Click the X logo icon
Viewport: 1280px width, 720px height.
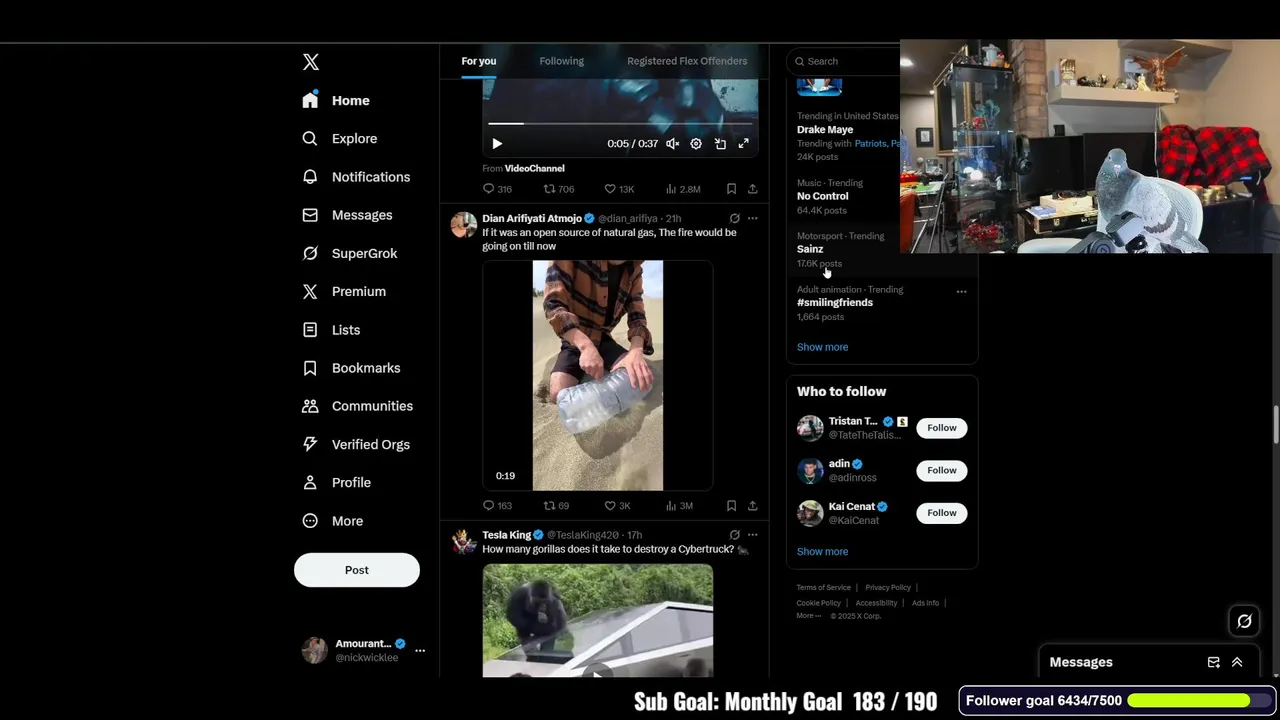click(311, 62)
